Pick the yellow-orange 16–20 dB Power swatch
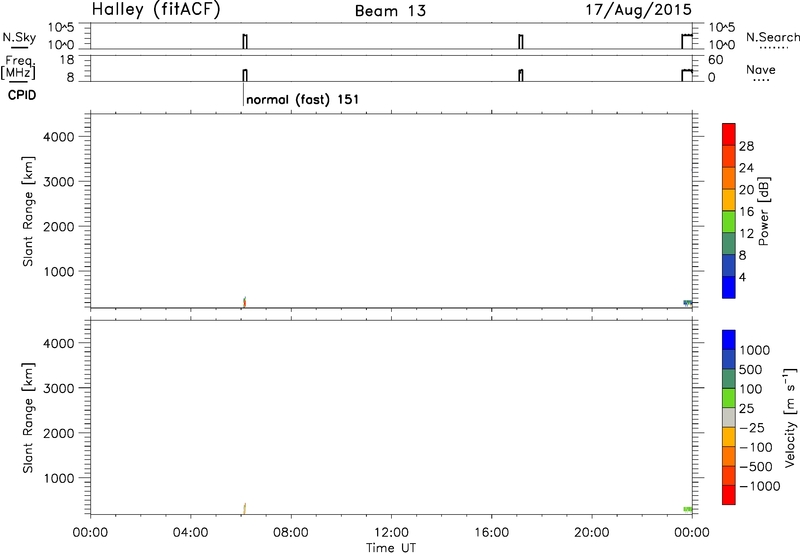800x554 pixels. [x=729, y=199]
